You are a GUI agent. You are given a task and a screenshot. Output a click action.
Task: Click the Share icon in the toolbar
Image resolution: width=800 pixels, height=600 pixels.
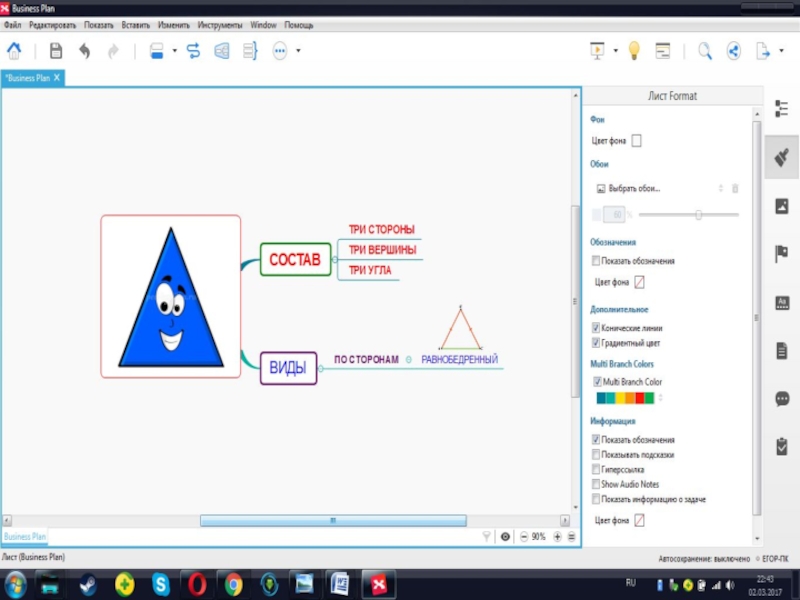coord(733,51)
